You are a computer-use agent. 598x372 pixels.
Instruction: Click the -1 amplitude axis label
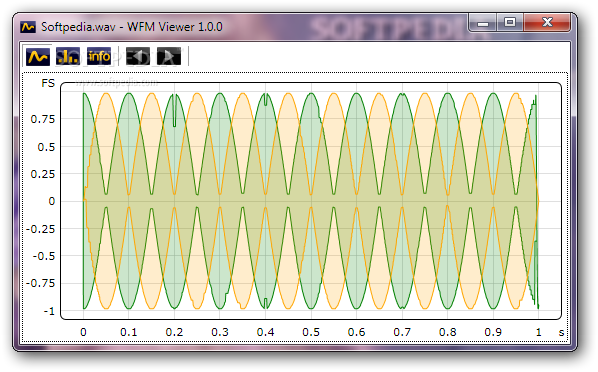point(49,311)
